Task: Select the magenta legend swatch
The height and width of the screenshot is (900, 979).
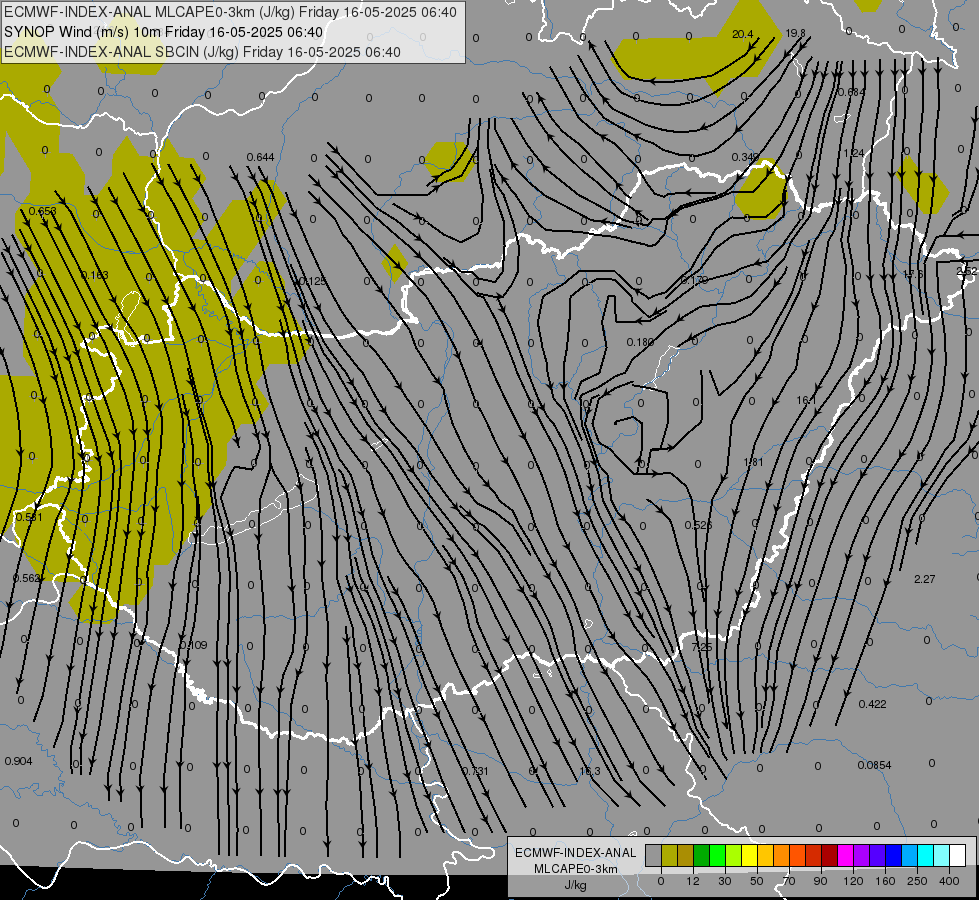Action: 846,856
